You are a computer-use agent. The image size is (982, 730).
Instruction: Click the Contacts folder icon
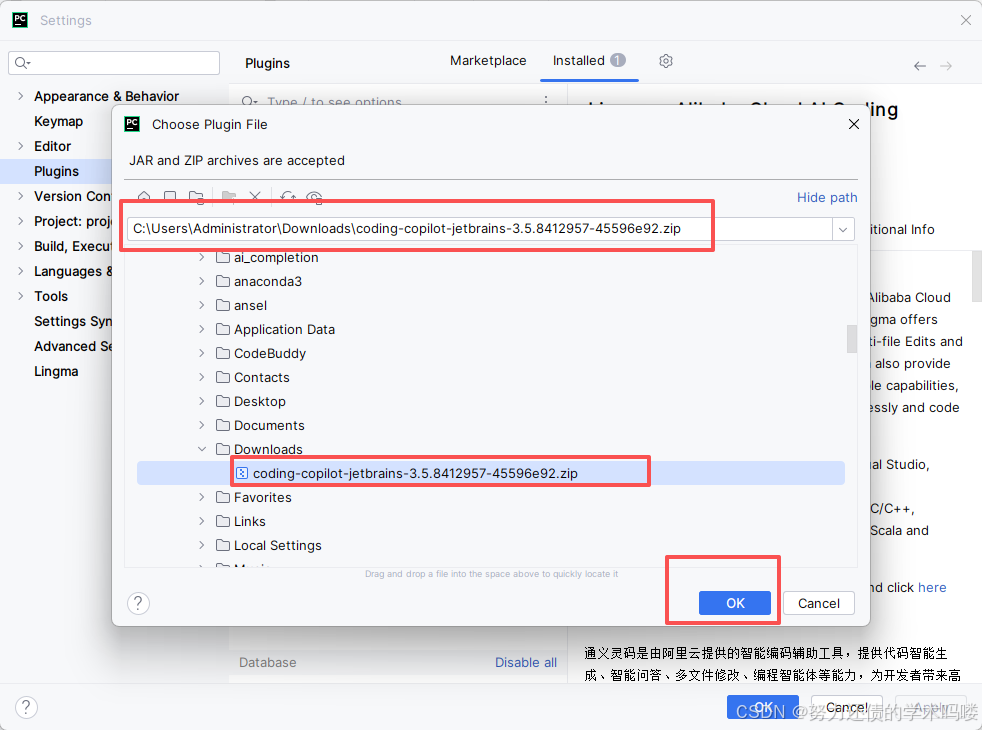click(x=222, y=377)
